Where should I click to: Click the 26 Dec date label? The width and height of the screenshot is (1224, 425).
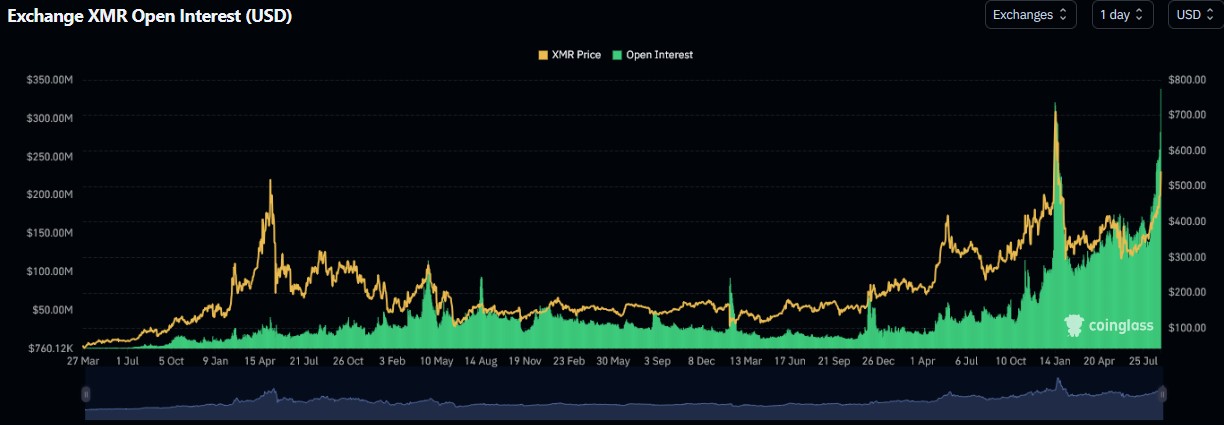coord(877,361)
